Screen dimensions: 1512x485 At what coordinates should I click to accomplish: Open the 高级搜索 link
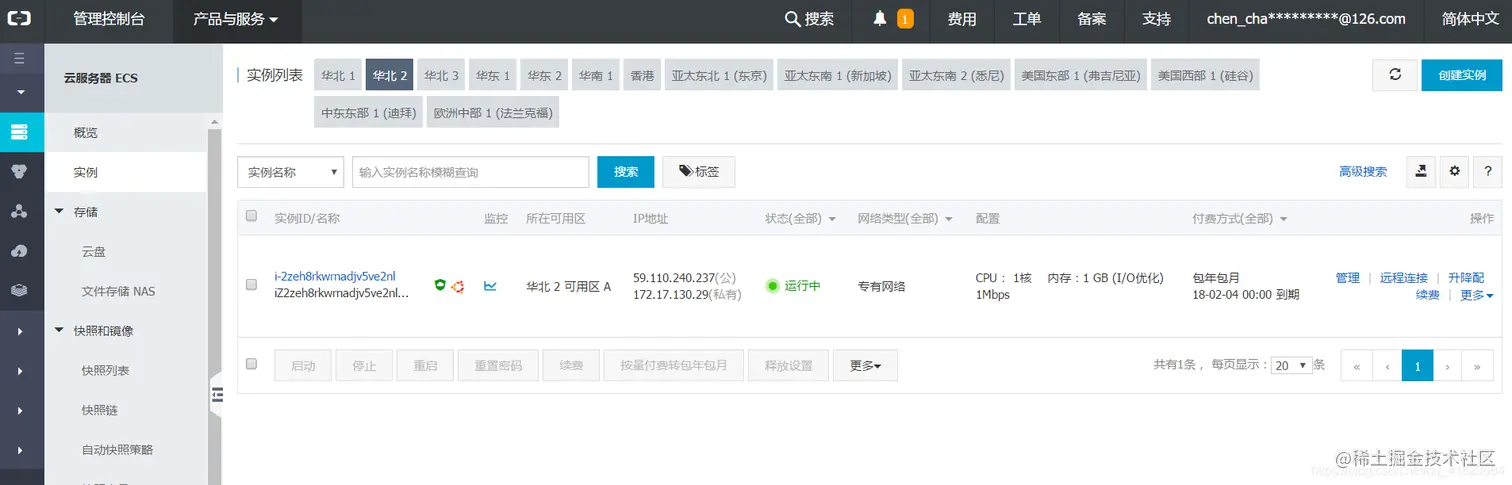(1363, 172)
